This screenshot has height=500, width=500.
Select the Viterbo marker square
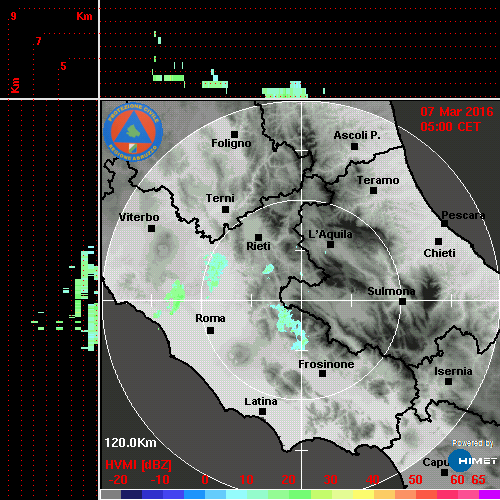[151, 228]
